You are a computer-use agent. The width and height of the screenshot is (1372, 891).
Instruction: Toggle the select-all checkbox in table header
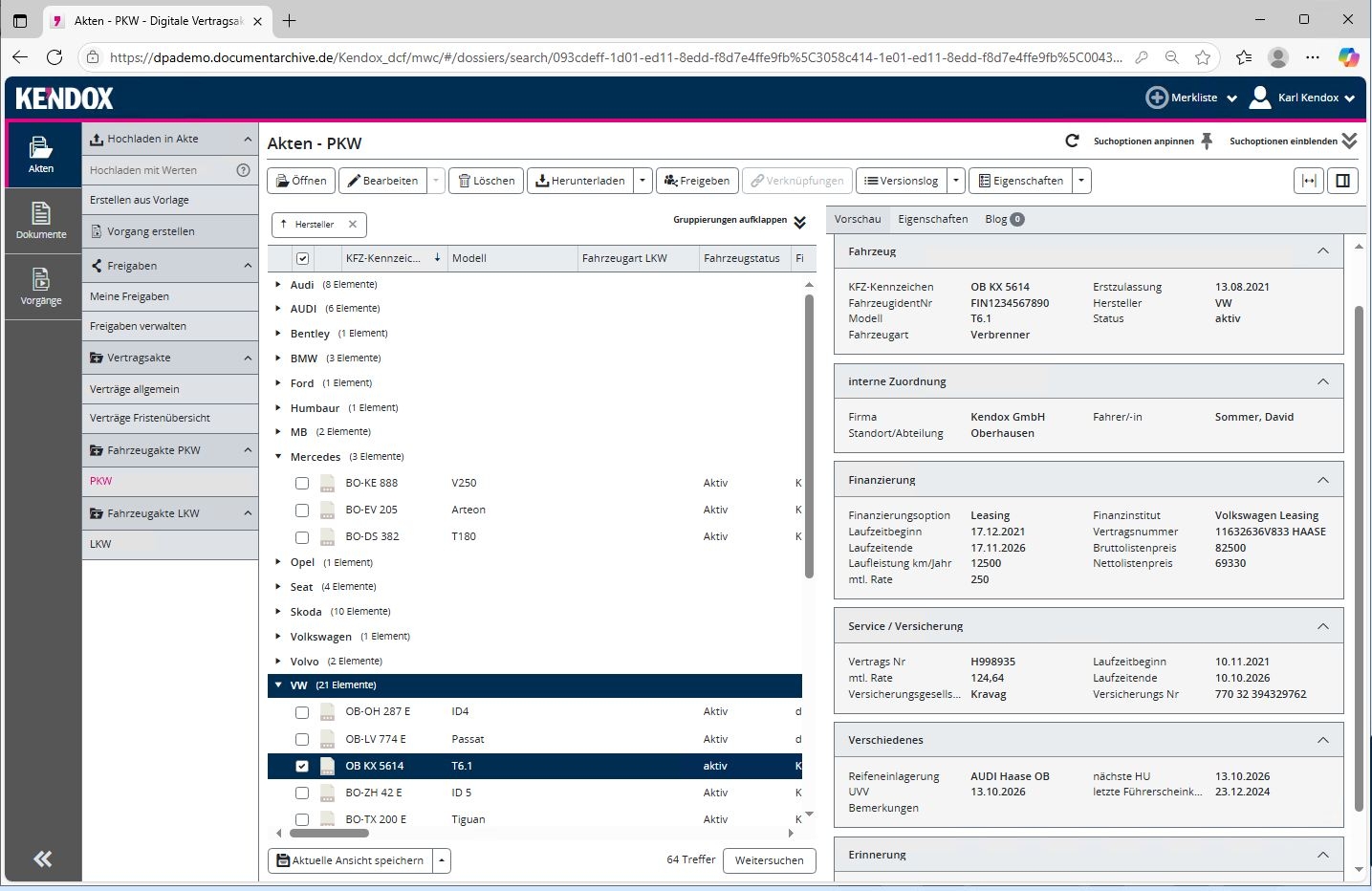point(303,258)
